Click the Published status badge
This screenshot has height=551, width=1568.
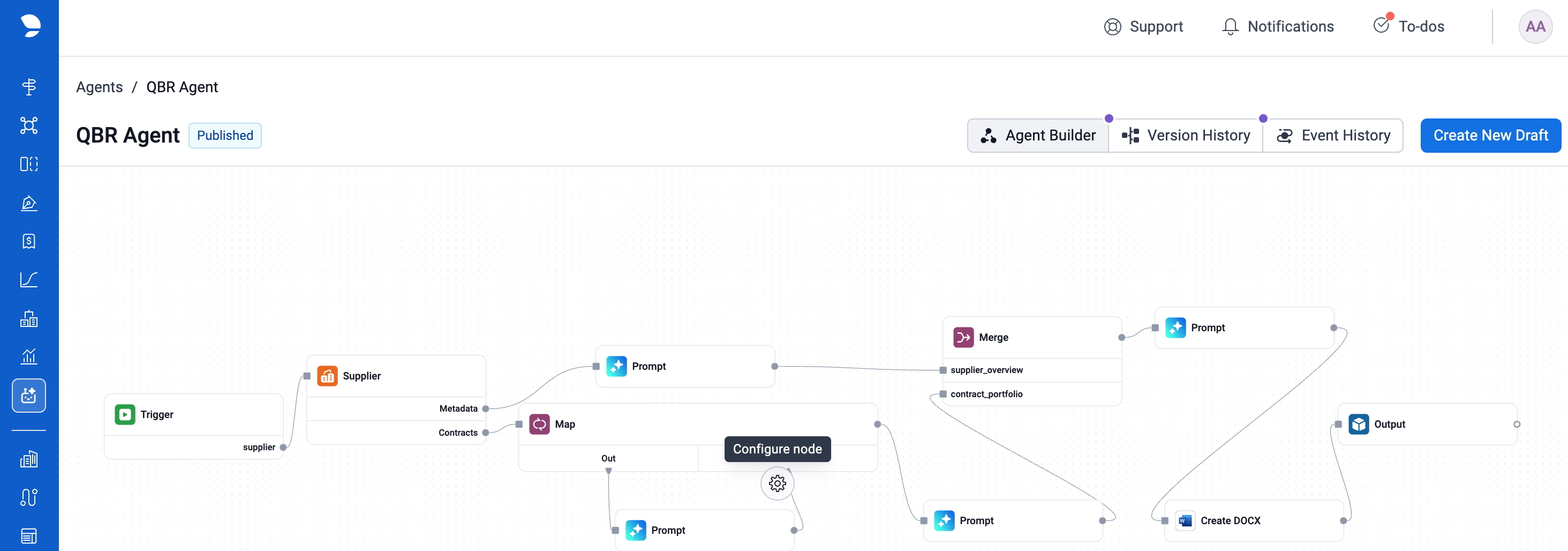coord(224,135)
